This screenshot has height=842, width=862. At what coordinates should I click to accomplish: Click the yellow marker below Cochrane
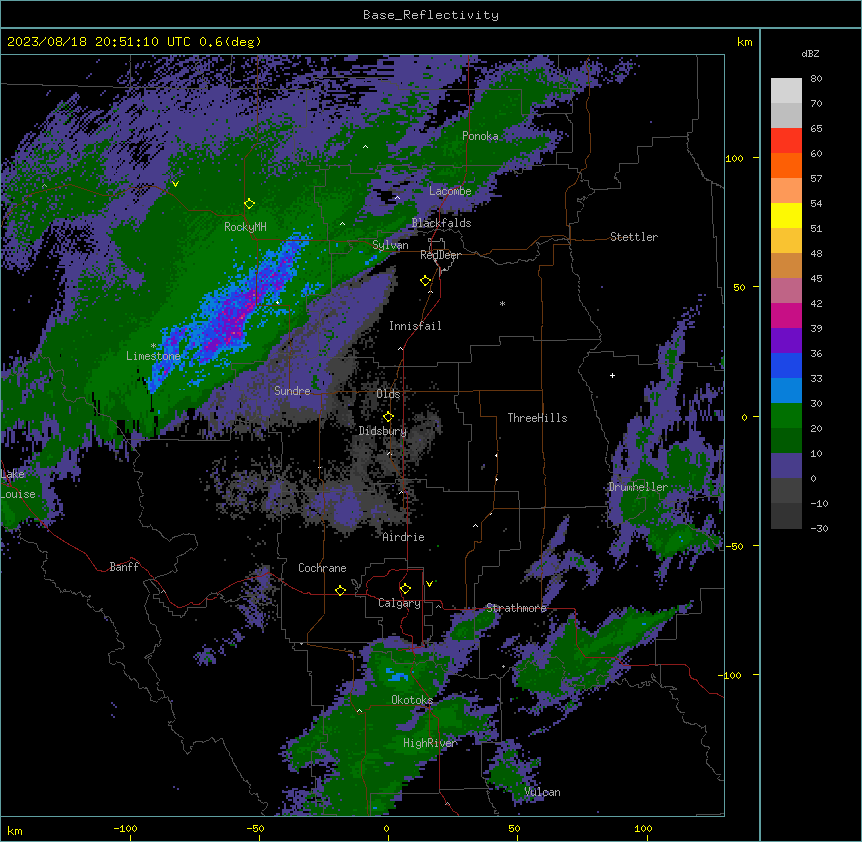point(340,590)
